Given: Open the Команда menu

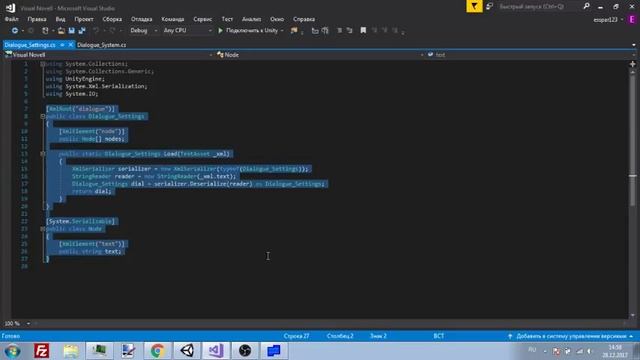Looking at the screenshot, I should point(173,19).
